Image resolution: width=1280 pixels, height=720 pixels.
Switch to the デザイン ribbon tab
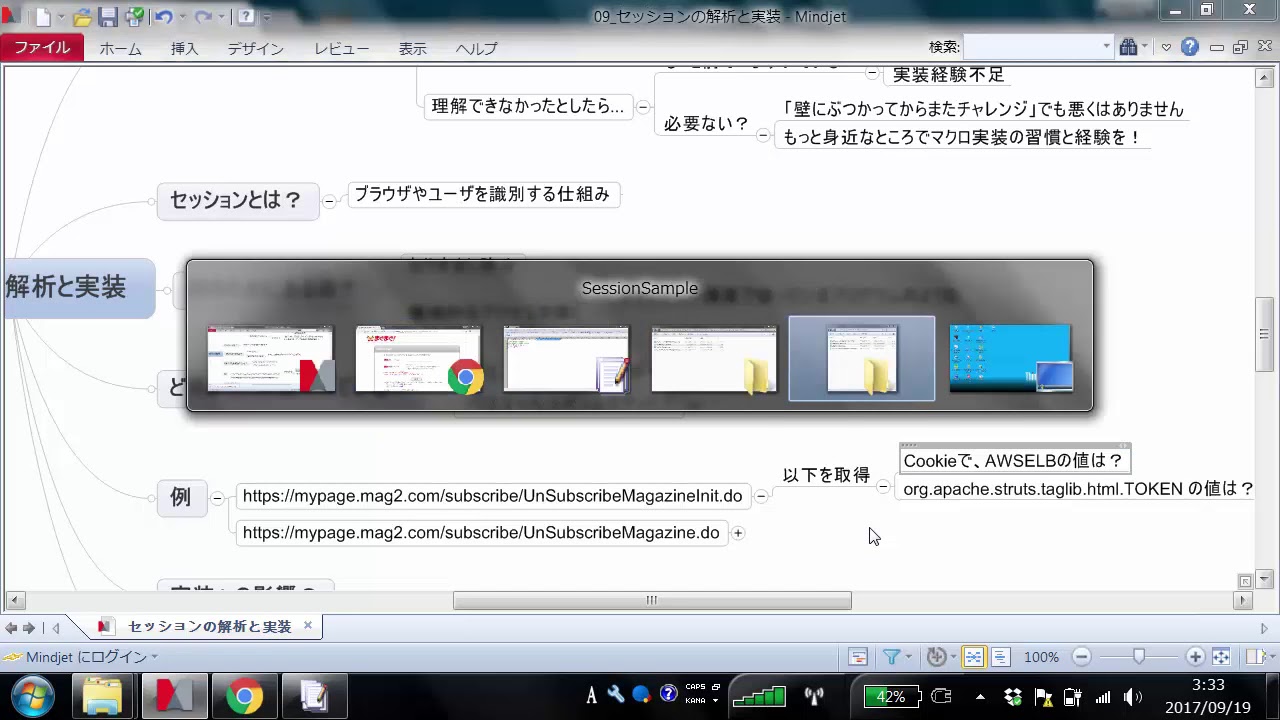(255, 48)
